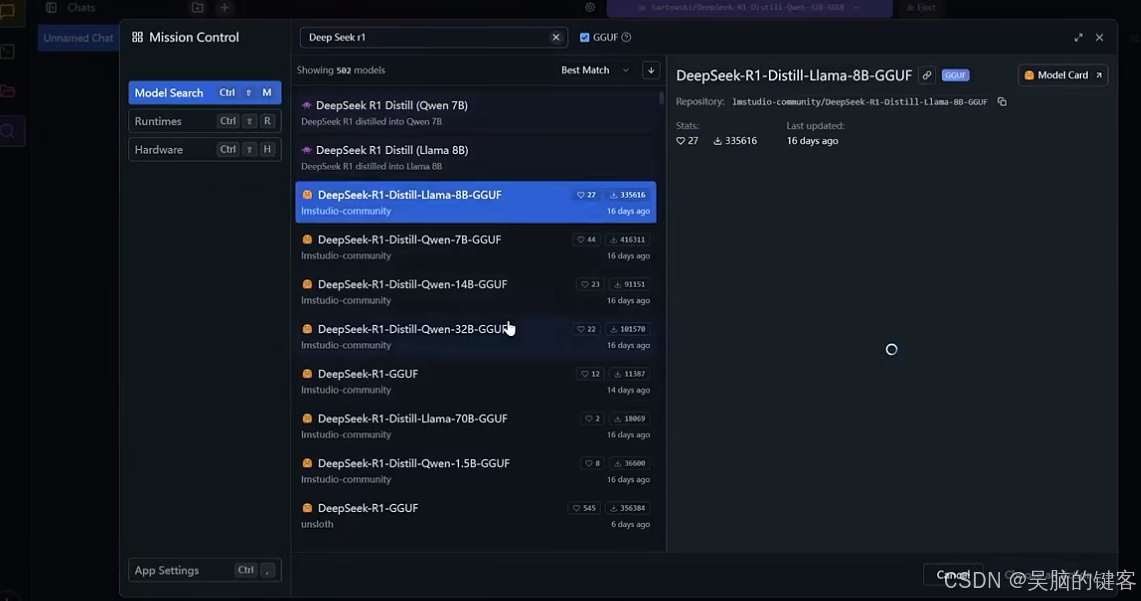Clear the Deep Seek r1 search field

coord(556,37)
